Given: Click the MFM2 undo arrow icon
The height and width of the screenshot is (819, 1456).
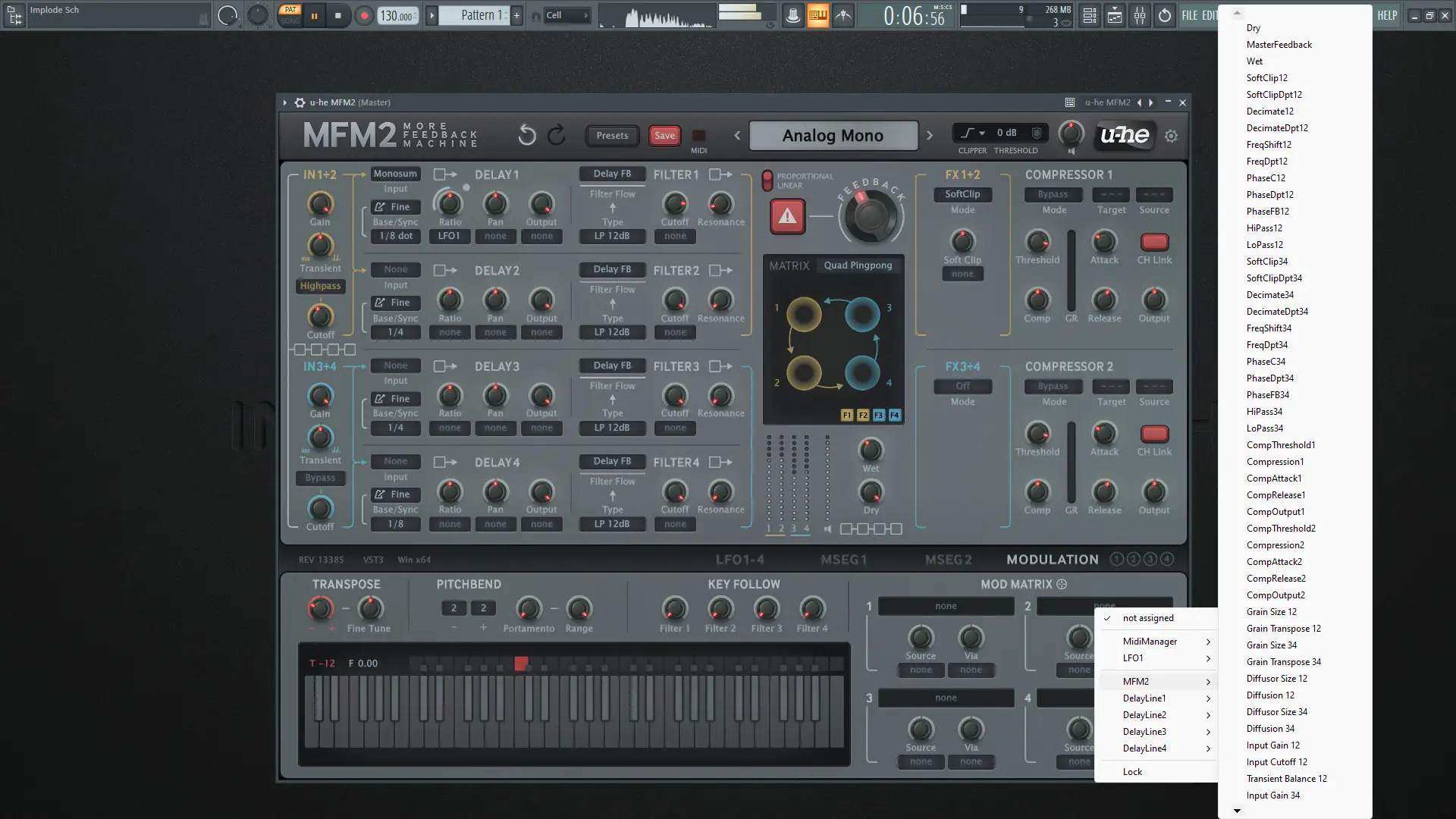Looking at the screenshot, I should [526, 136].
